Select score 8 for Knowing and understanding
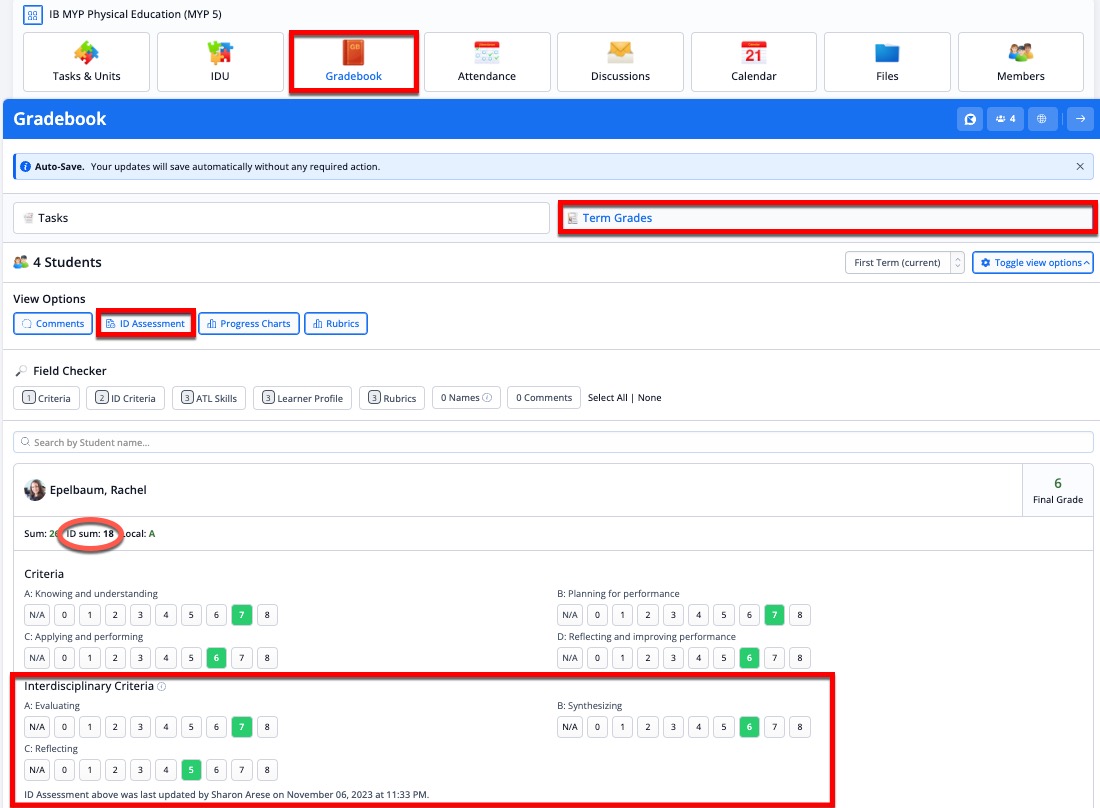Image resolution: width=1100 pixels, height=808 pixels. pos(268,615)
